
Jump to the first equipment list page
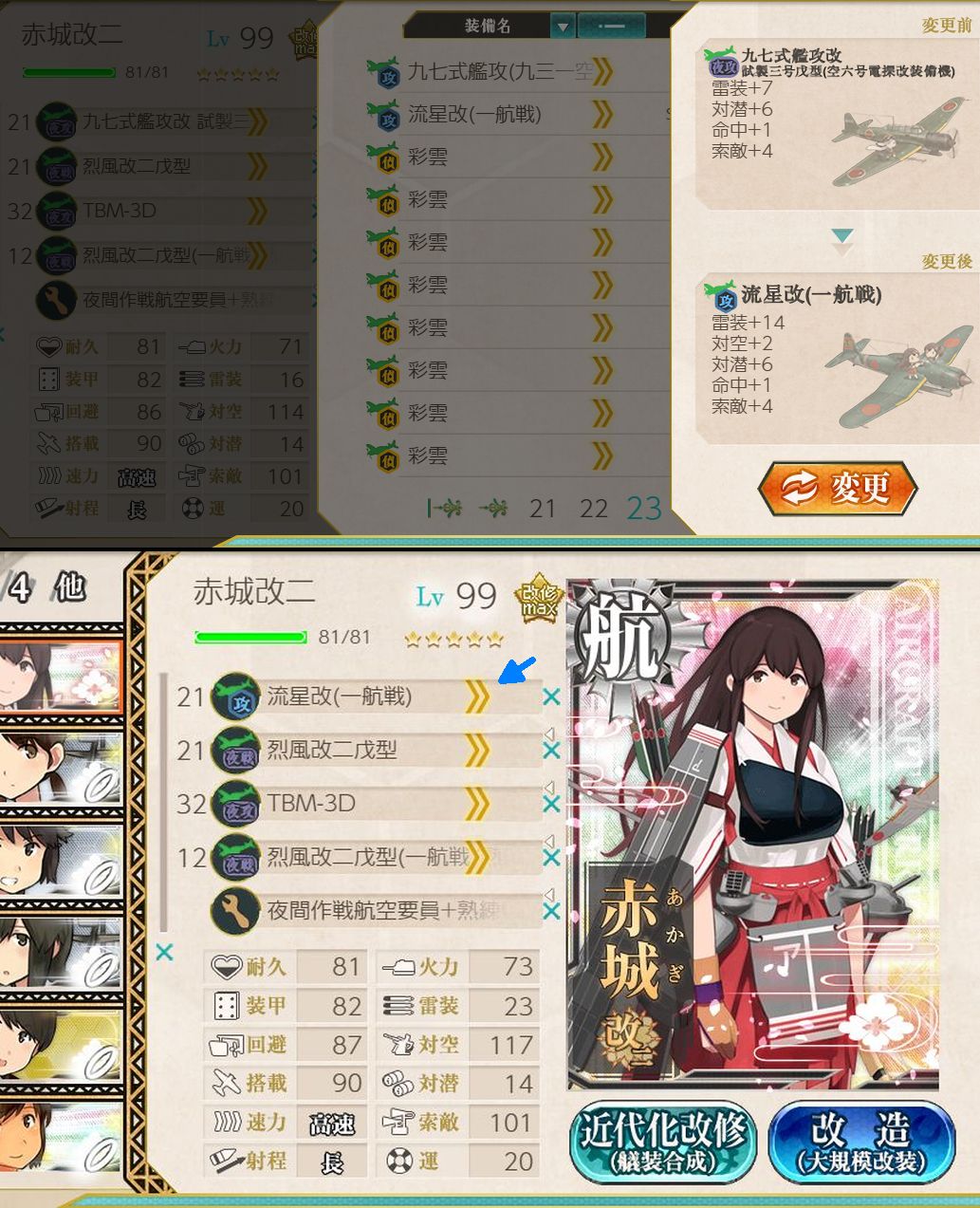(444, 509)
